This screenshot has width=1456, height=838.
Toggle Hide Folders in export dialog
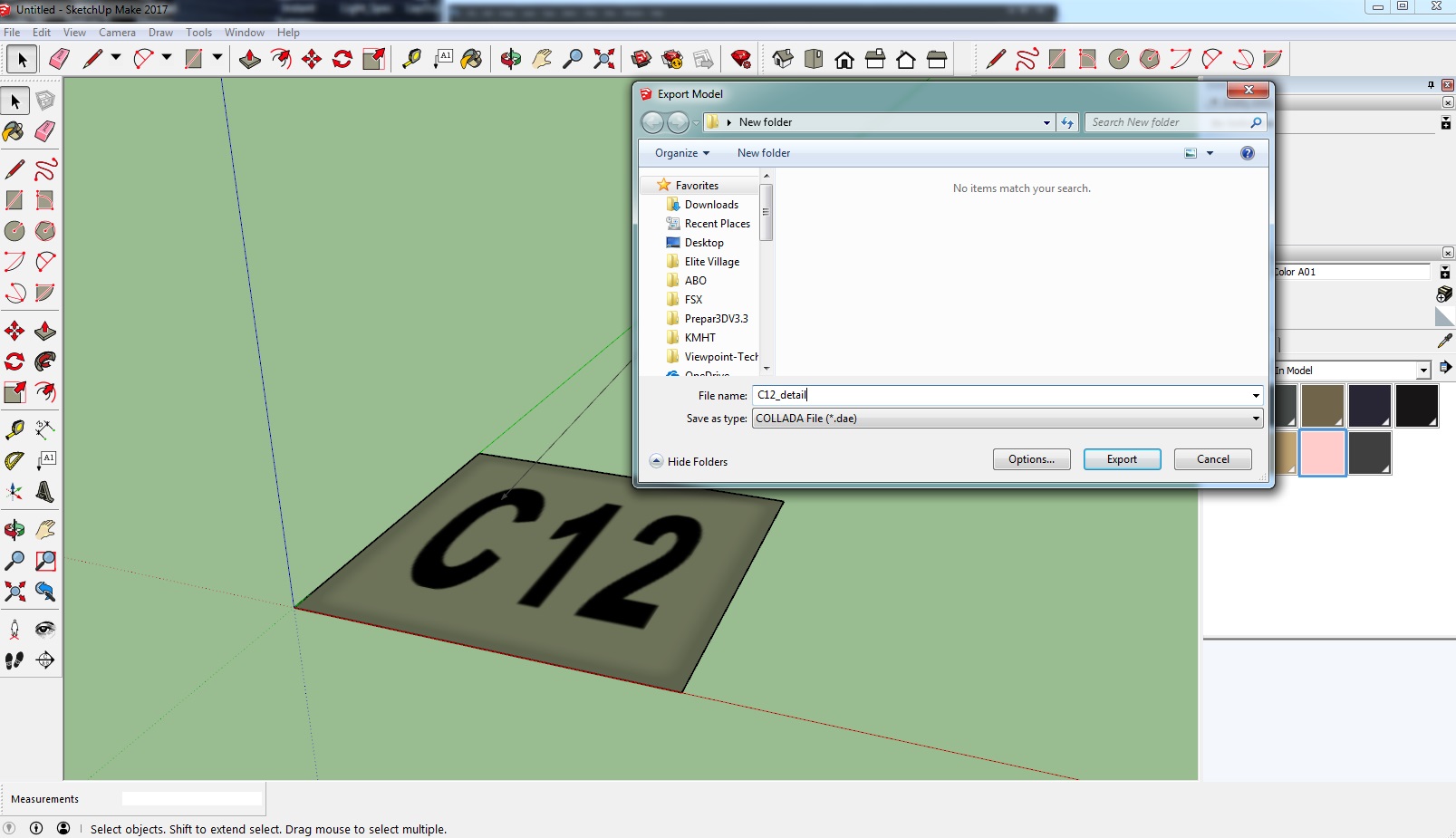point(689,461)
